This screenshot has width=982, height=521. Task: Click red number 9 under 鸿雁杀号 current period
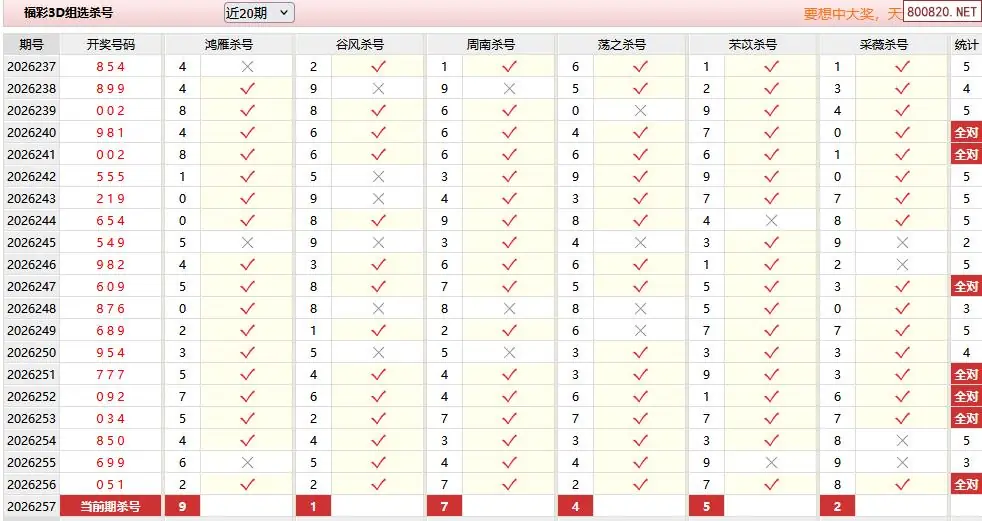182,507
